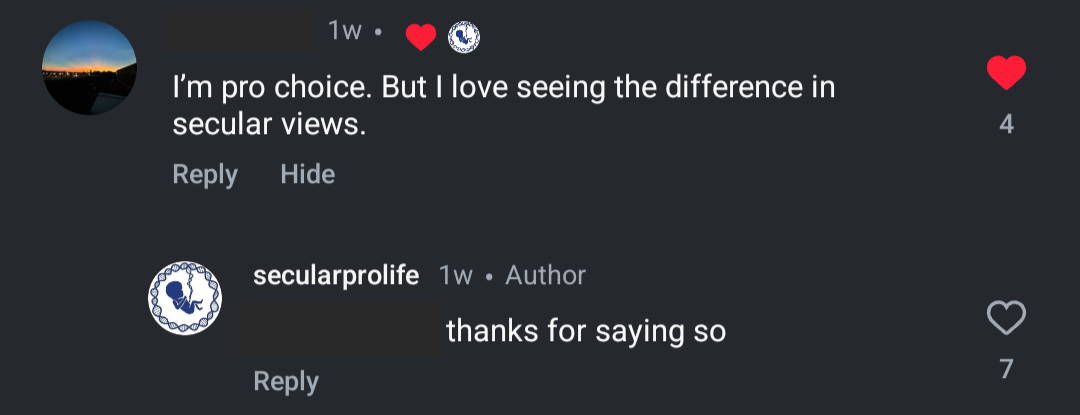The height and width of the screenshot is (415, 1080).
Task: Like the secularprolife reply with the outline heart
Action: coord(1006,319)
